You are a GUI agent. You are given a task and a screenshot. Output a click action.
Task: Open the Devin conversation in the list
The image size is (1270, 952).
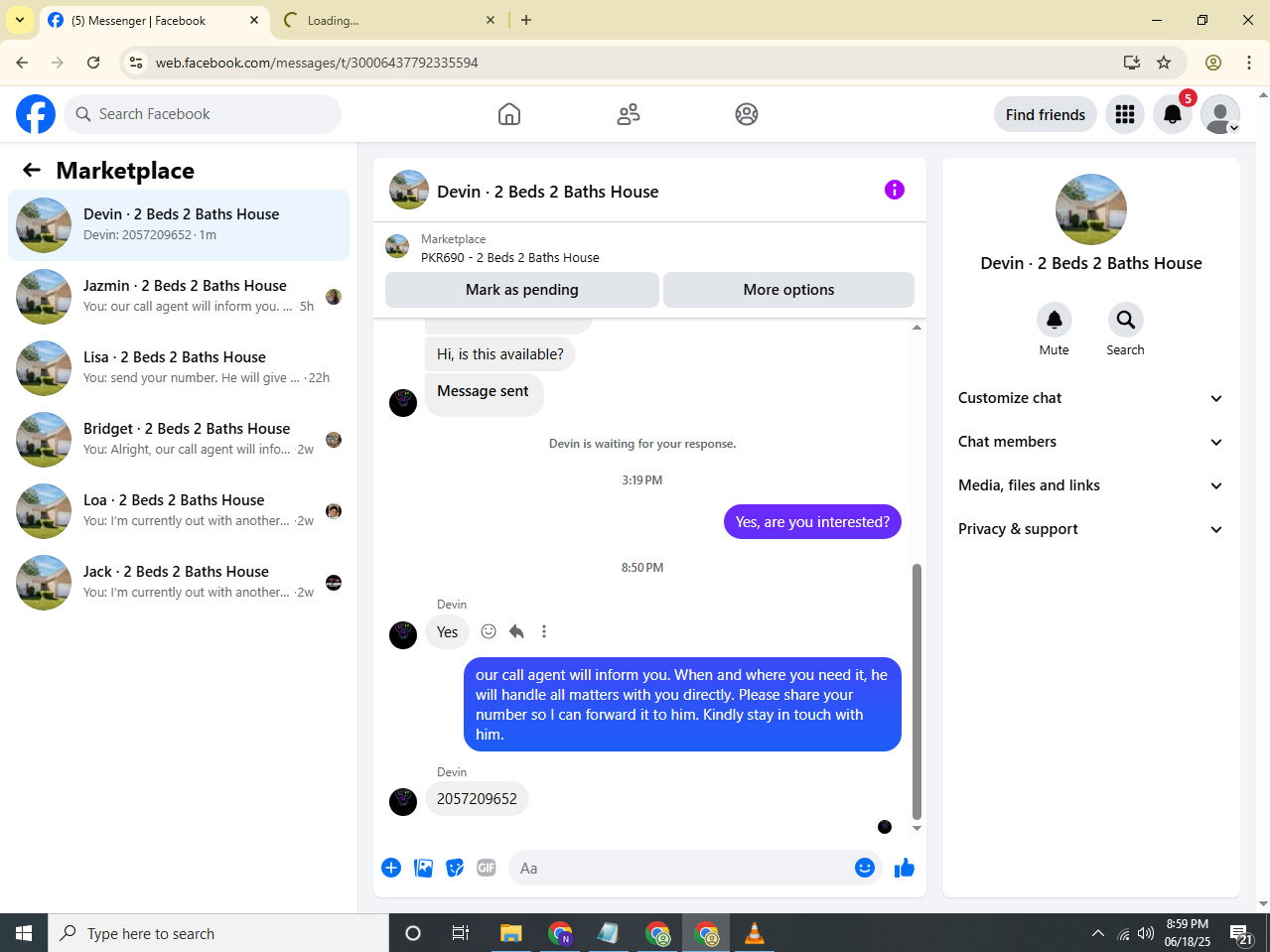[x=179, y=225]
